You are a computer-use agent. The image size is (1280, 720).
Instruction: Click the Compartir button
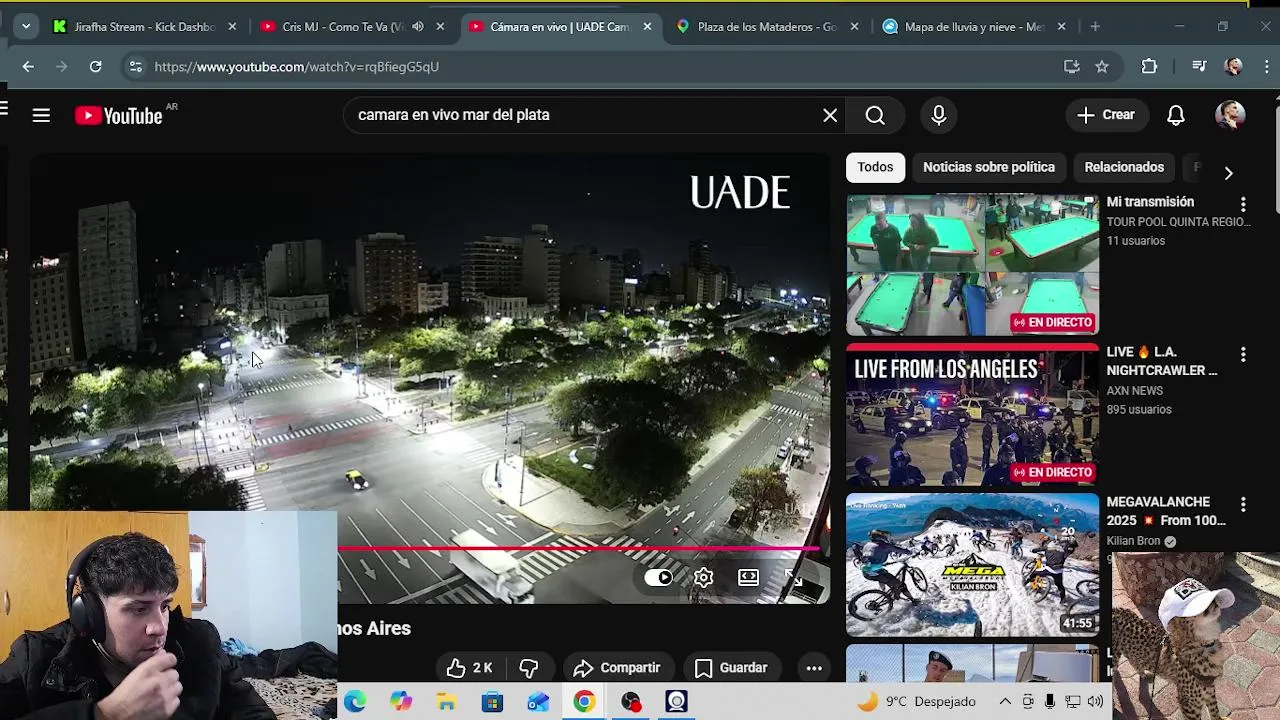click(616, 668)
